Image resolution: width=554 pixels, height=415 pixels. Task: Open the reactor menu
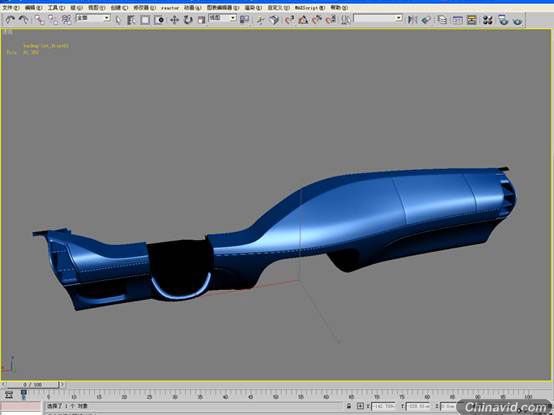coord(170,7)
